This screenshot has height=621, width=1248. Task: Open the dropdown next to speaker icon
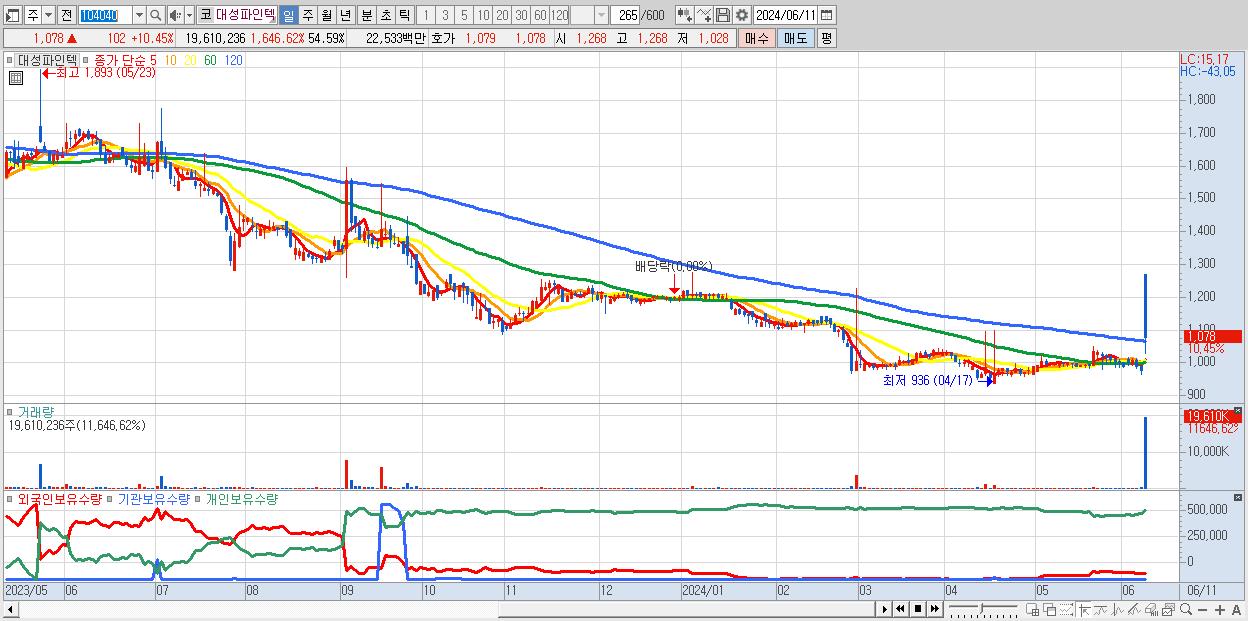click(x=189, y=15)
